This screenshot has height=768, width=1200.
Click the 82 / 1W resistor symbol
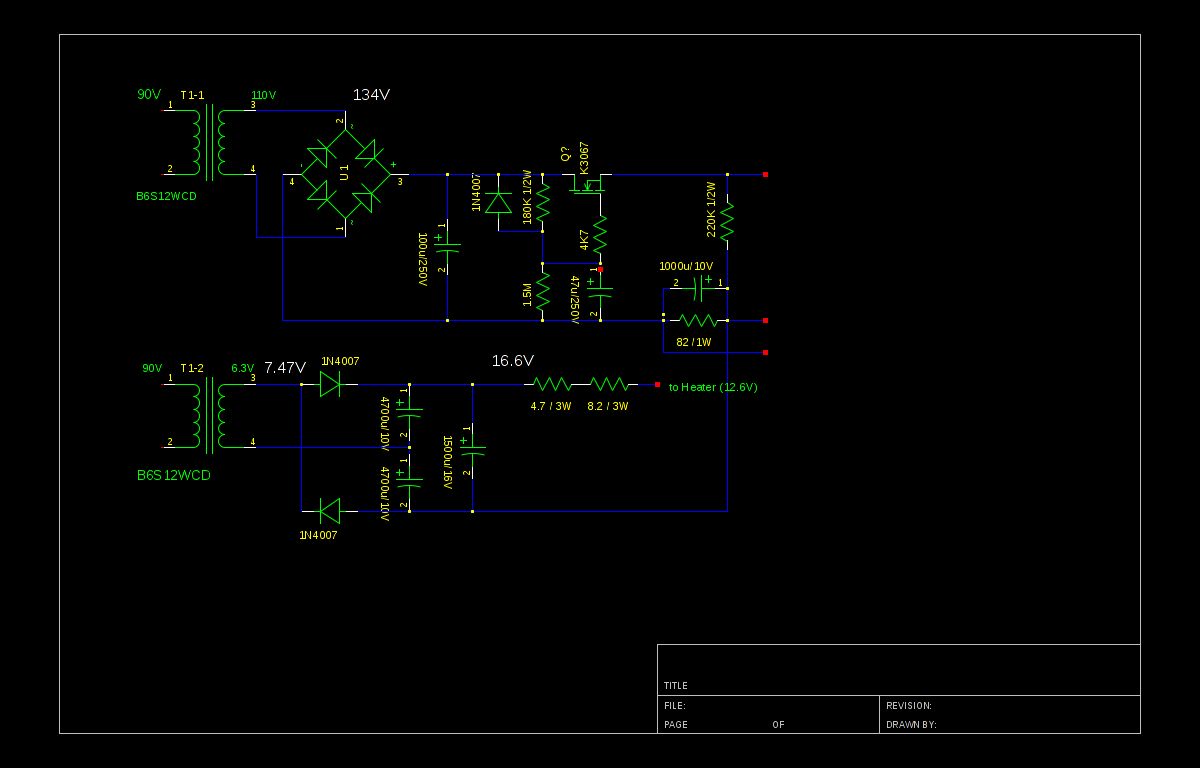pyautogui.click(x=698, y=320)
